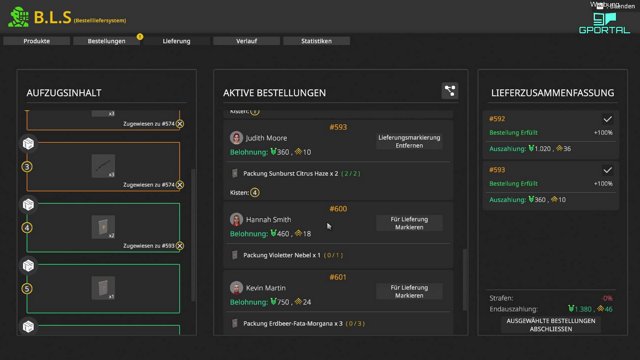Click Hannah Smith's avatar
The image size is (640, 360).
pyautogui.click(x=236, y=220)
